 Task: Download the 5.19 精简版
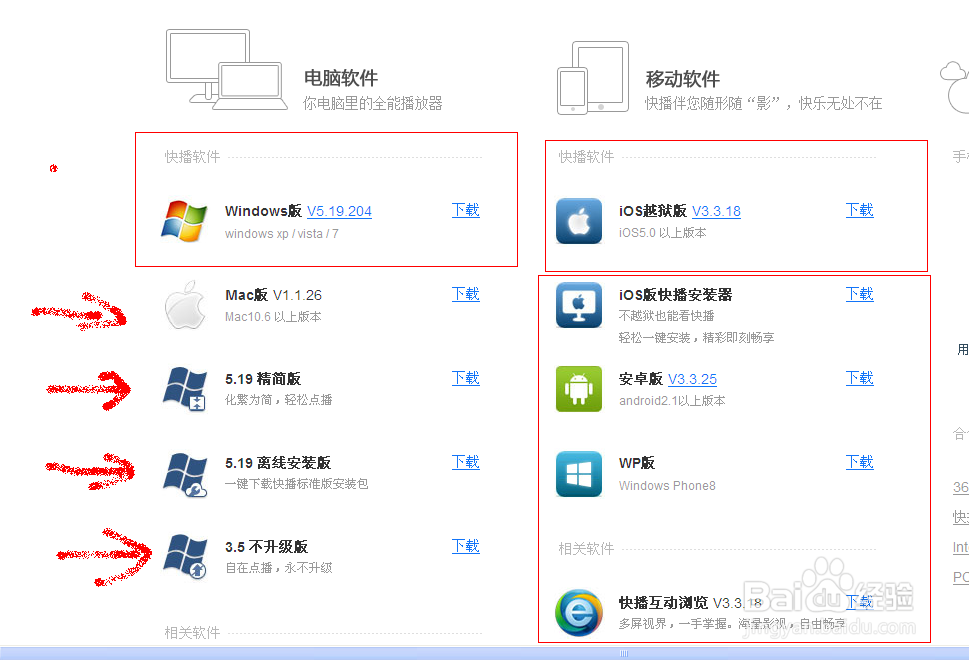tap(465, 378)
